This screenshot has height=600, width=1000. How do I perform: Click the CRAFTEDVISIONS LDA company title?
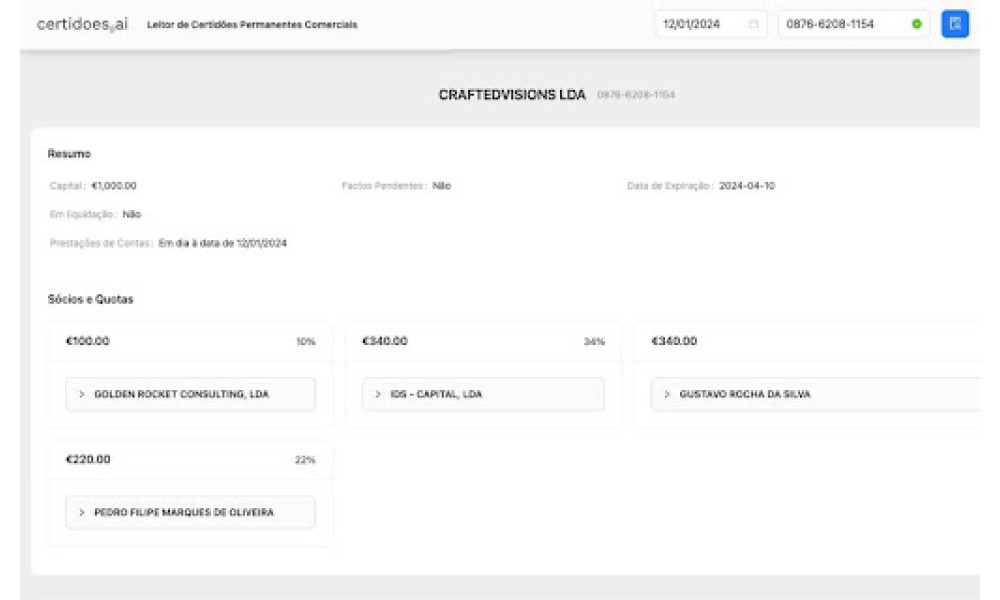point(511,95)
